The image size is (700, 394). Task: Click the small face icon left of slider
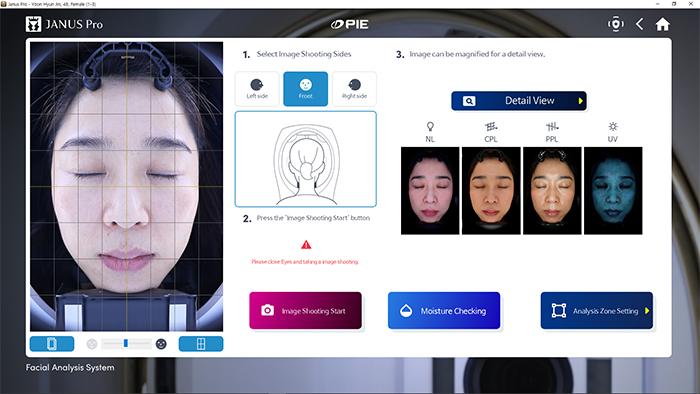point(92,344)
